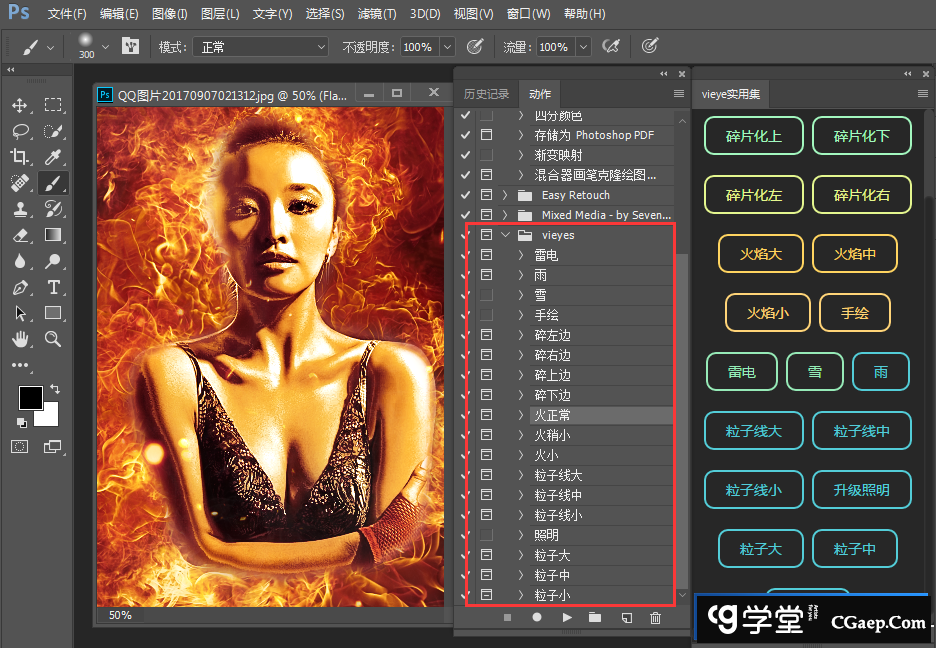936x648 pixels.
Task: Open the 模式 blend mode dropdown
Action: point(260,47)
